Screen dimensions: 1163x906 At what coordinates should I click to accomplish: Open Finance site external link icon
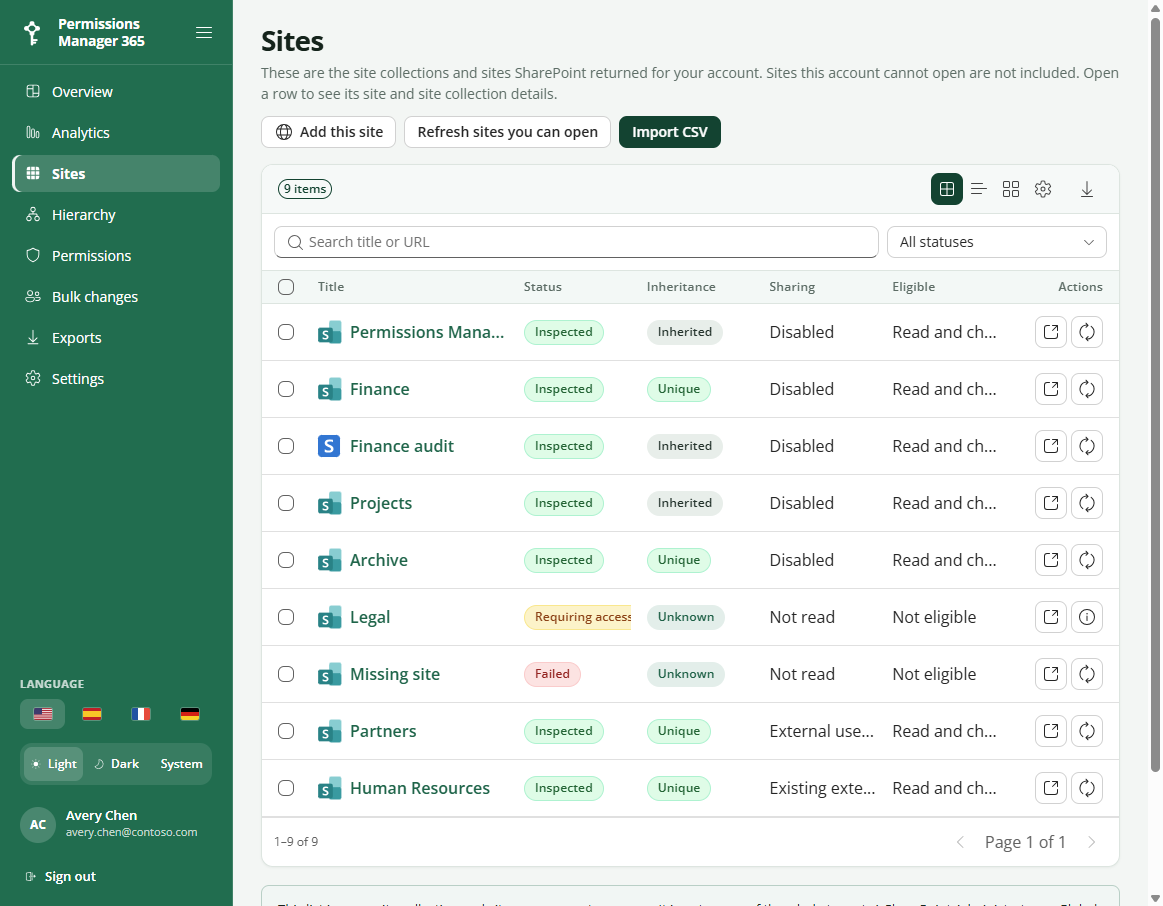point(1050,389)
